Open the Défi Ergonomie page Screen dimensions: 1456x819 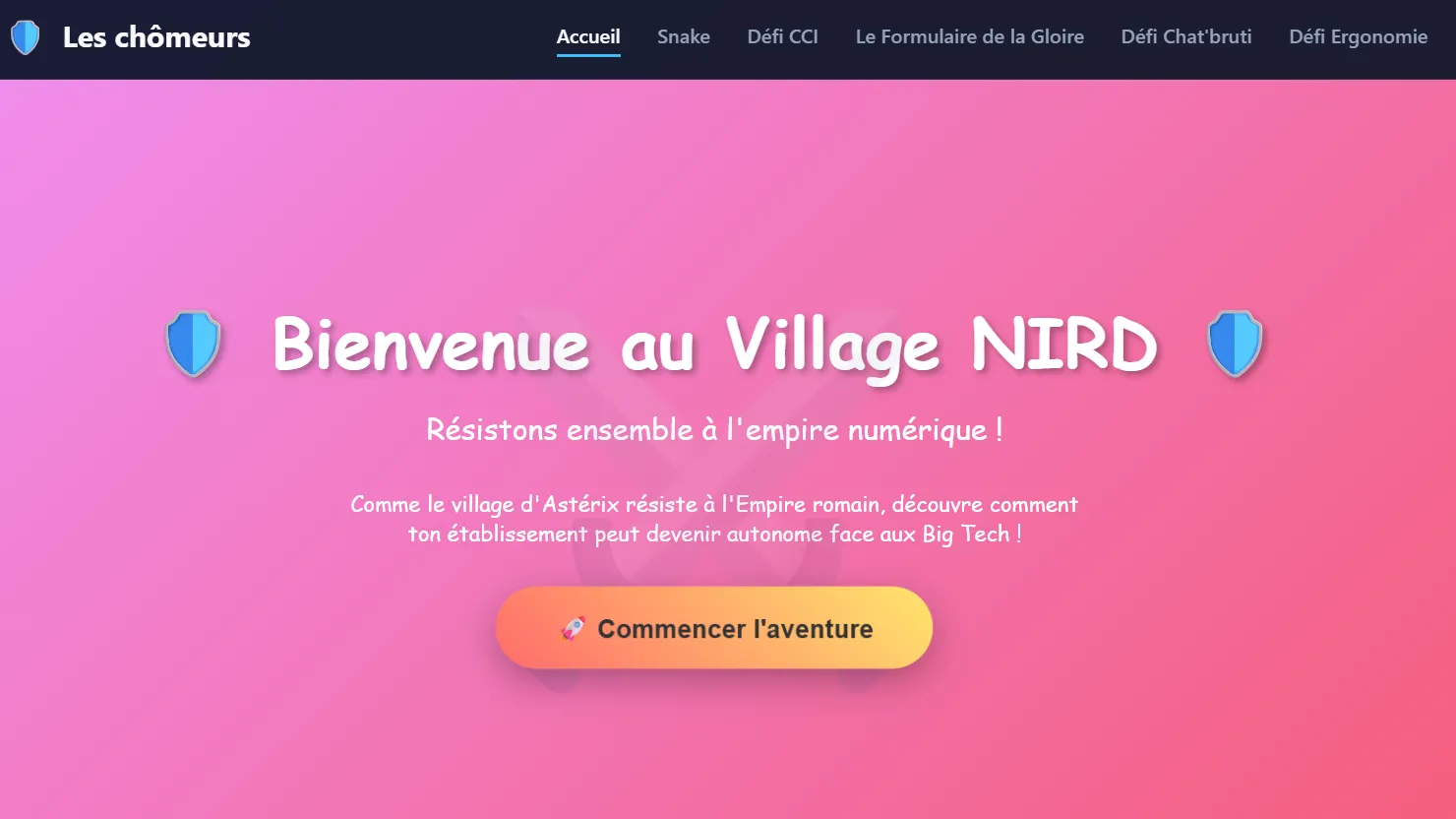pos(1358,36)
